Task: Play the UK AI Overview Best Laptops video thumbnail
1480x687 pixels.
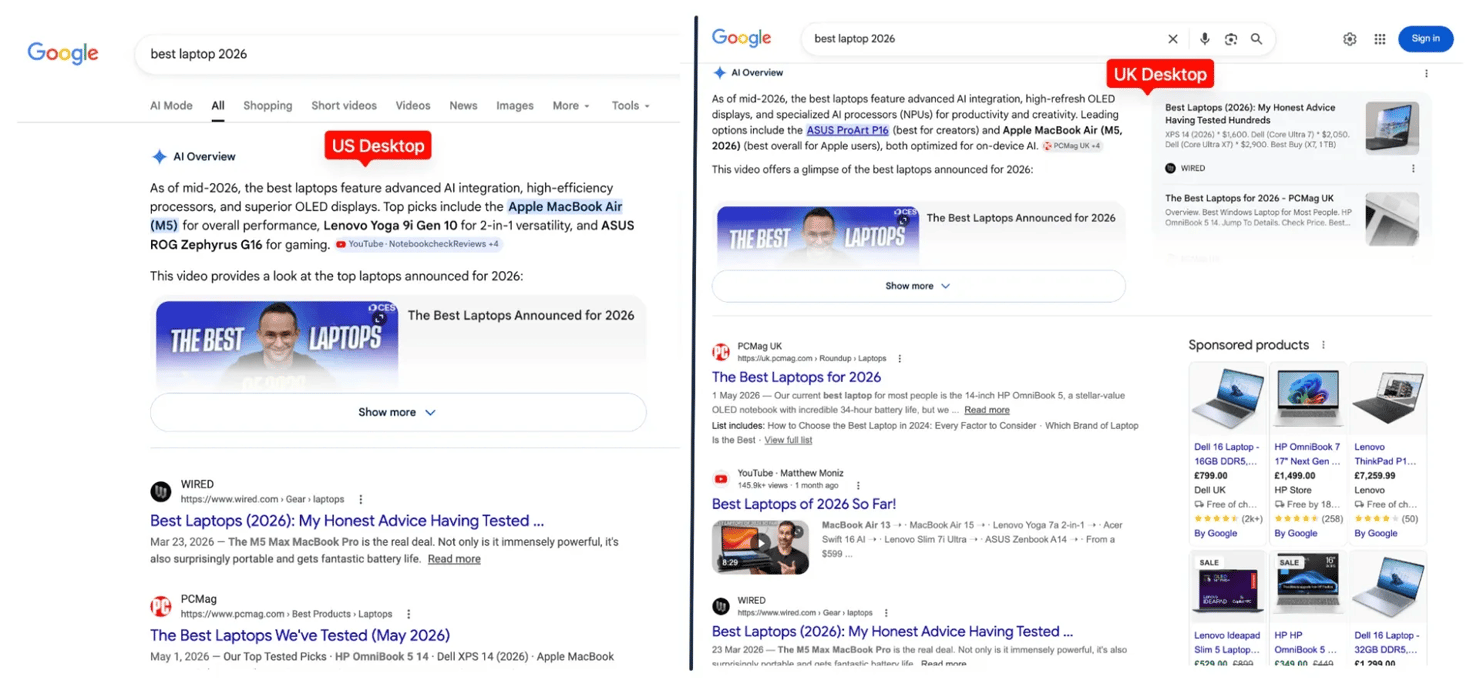Action: click(818, 238)
